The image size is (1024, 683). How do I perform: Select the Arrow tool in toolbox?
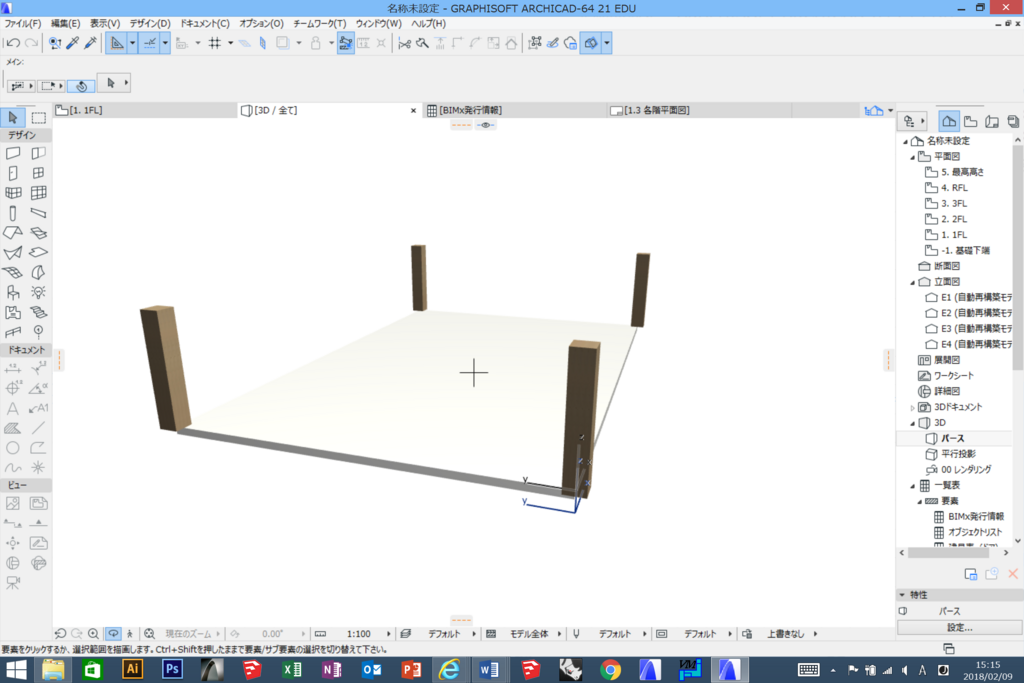pos(12,118)
